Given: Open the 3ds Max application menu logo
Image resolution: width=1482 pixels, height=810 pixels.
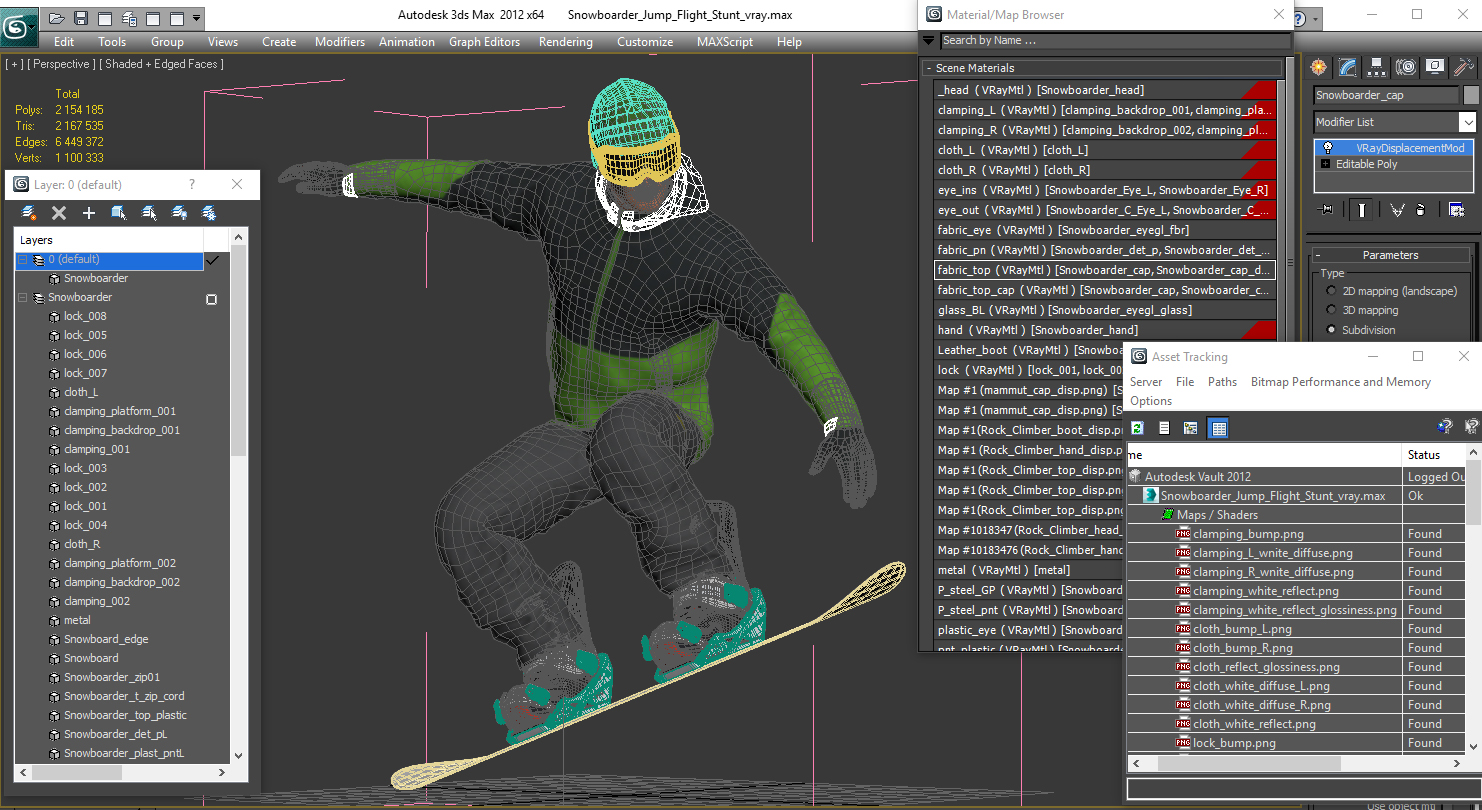Looking at the screenshot, I should tap(19, 25).
